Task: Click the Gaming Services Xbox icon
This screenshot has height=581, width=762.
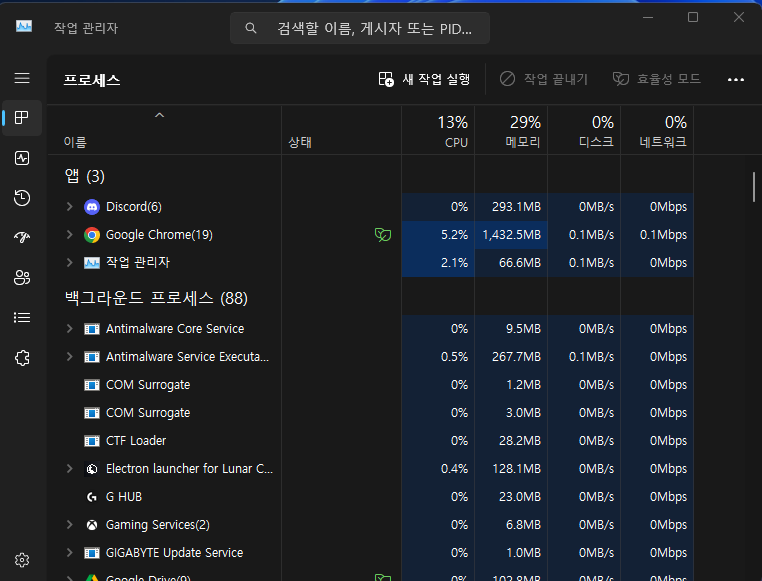Action: (92, 525)
